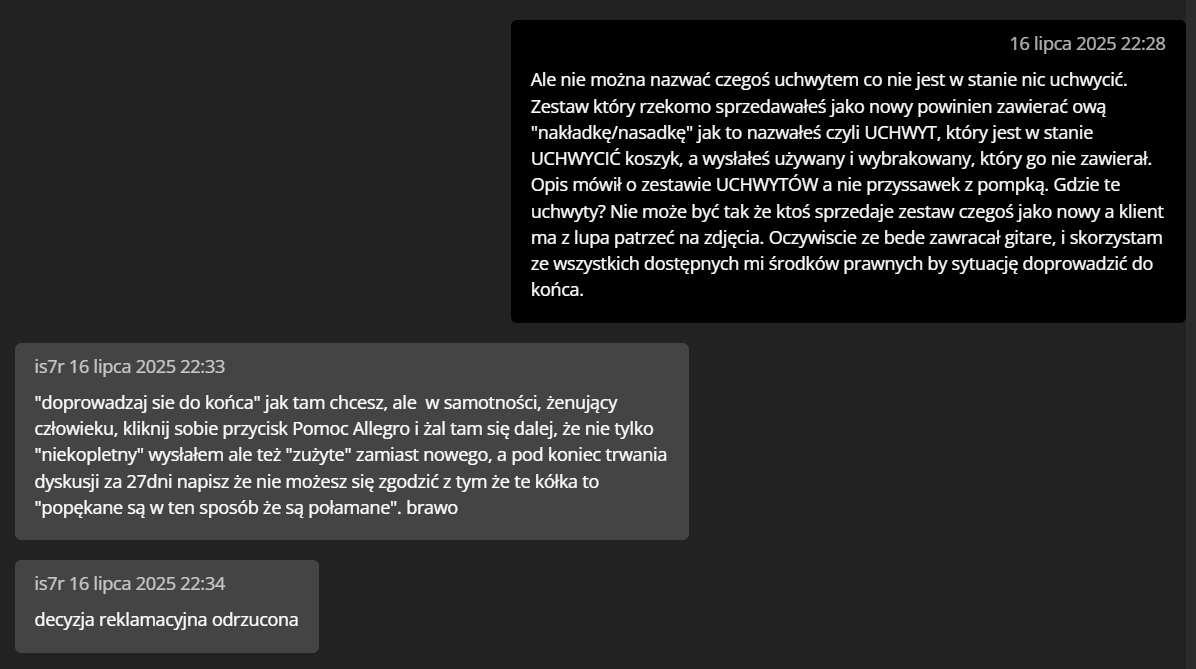This screenshot has width=1196, height=669.
Task: Select the "decyzja reklamacyjna odrzucona" message
Action: click(166, 619)
